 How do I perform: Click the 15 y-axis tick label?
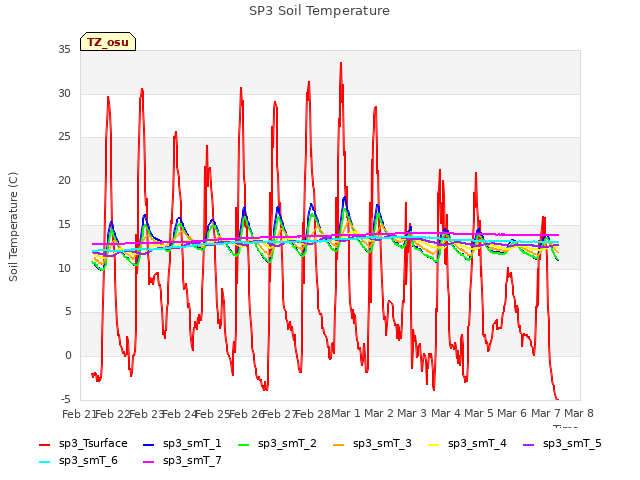click(x=64, y=224)
